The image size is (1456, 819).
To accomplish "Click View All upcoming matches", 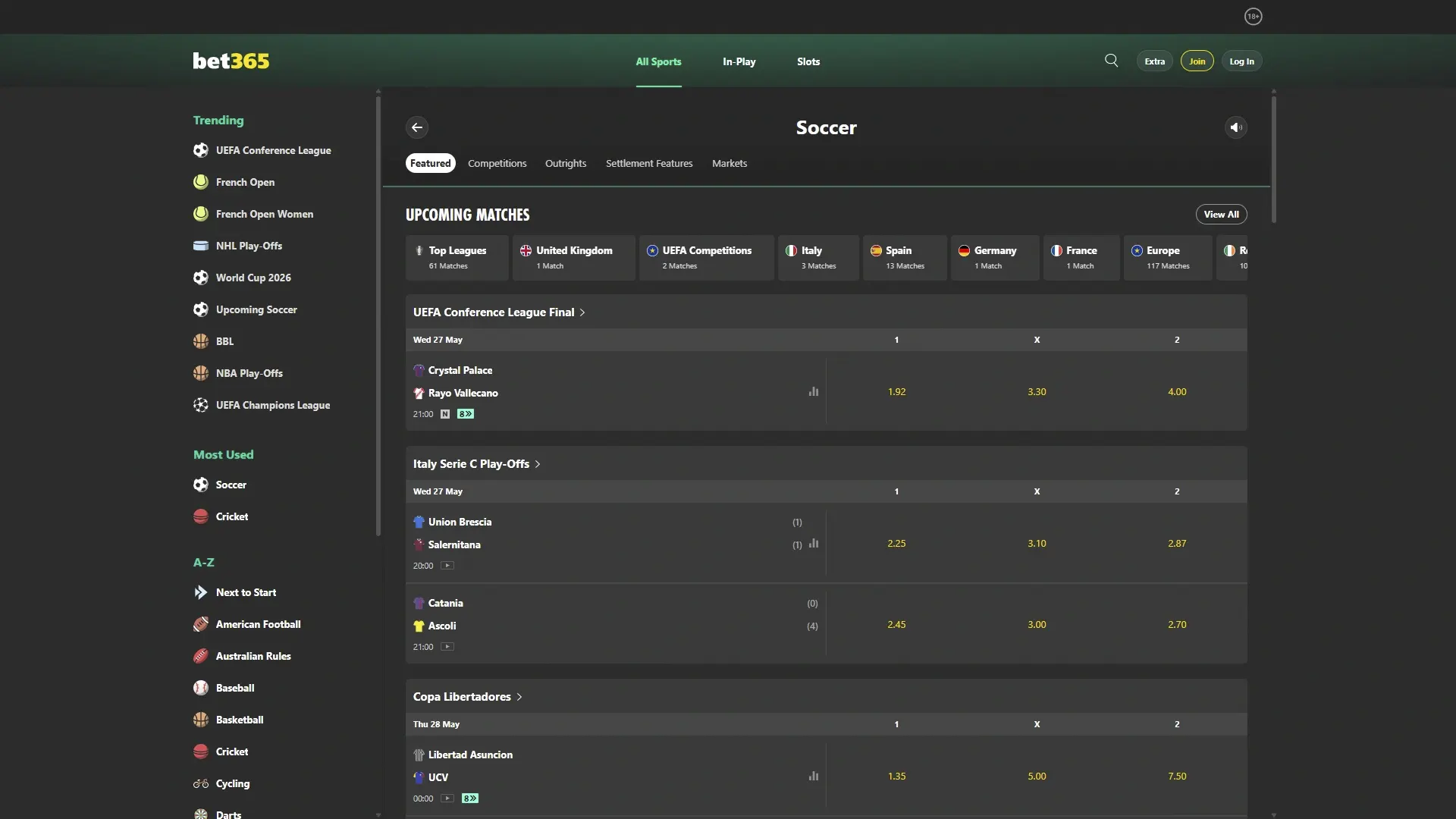I will click(x=1221, y=215).
